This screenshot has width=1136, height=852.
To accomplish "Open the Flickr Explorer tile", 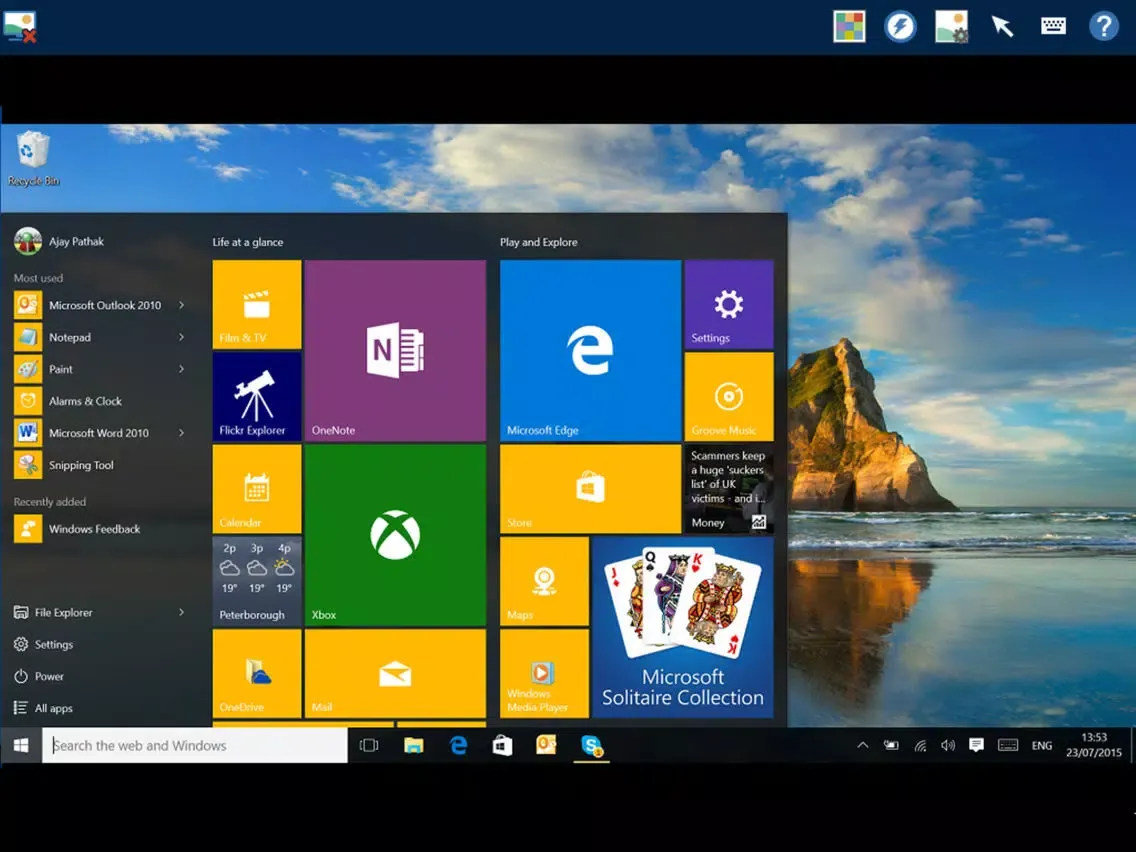I will click(x=256, y=396).
